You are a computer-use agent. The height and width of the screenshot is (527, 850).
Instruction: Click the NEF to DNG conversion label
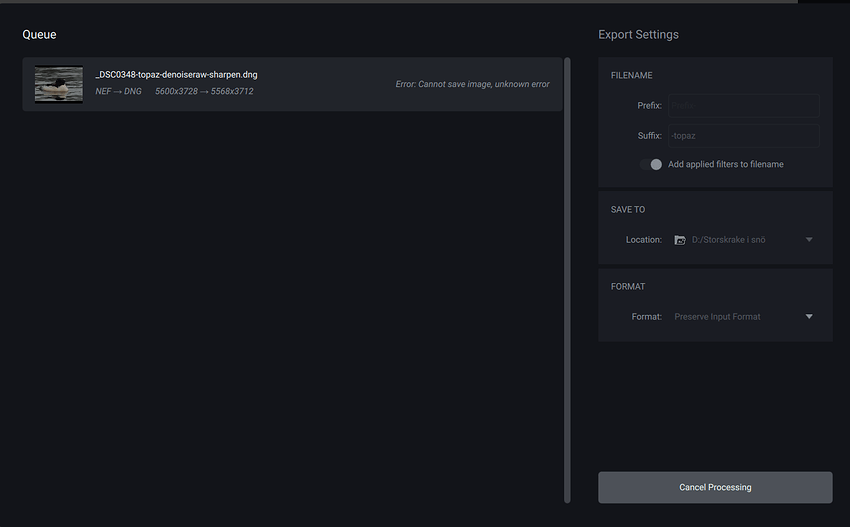118,92
